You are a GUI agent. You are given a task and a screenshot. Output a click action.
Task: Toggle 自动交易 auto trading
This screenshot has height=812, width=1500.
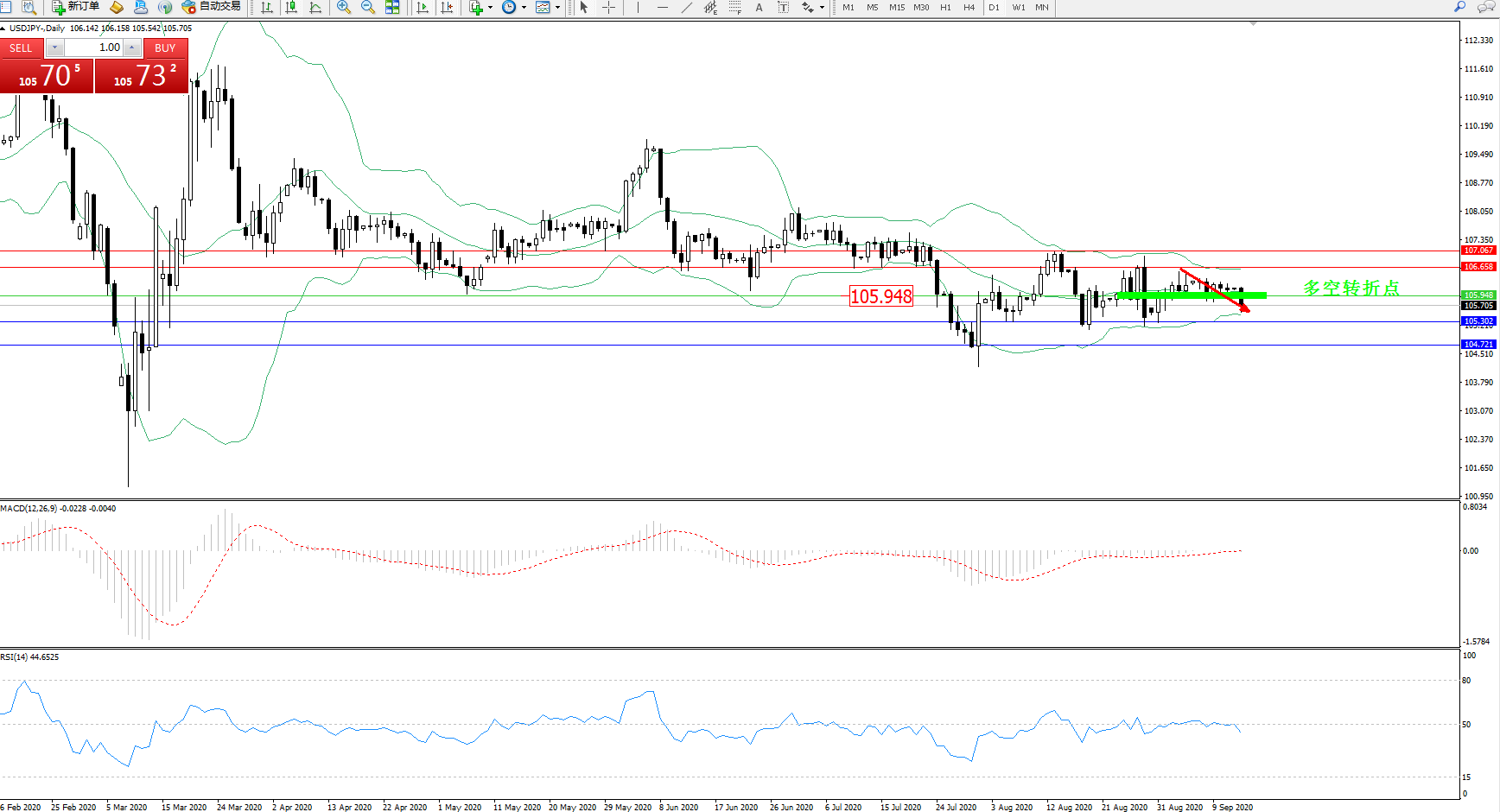[x=211, y=7]
